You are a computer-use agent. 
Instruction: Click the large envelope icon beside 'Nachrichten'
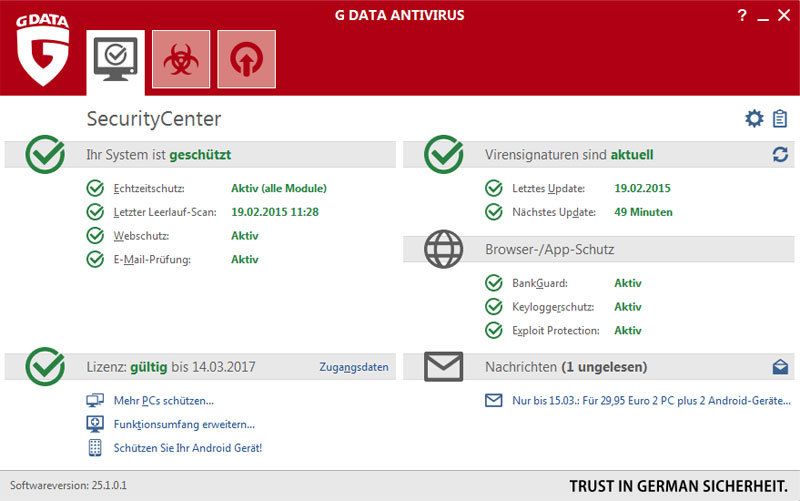pos(443,366)
